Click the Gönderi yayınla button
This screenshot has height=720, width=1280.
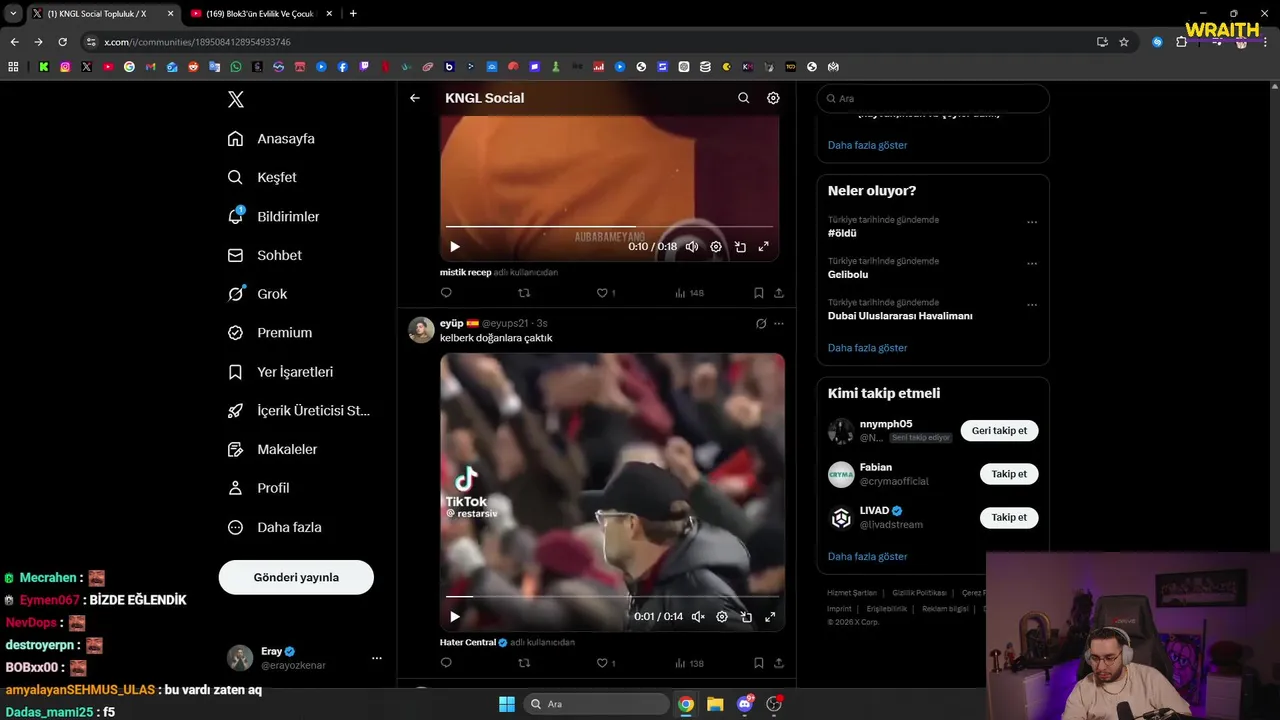[x=296, y=577]
